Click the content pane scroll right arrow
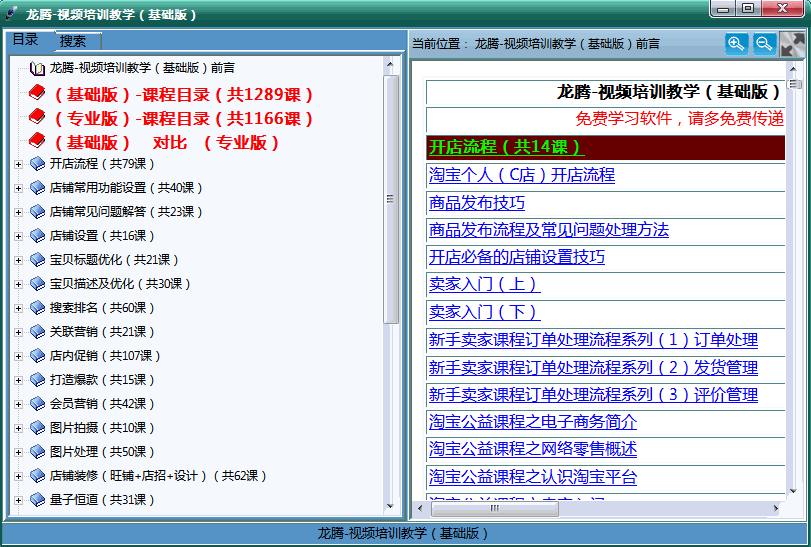Image resolution: width=811 pixels, height=547 pixels. coord(775,508)
